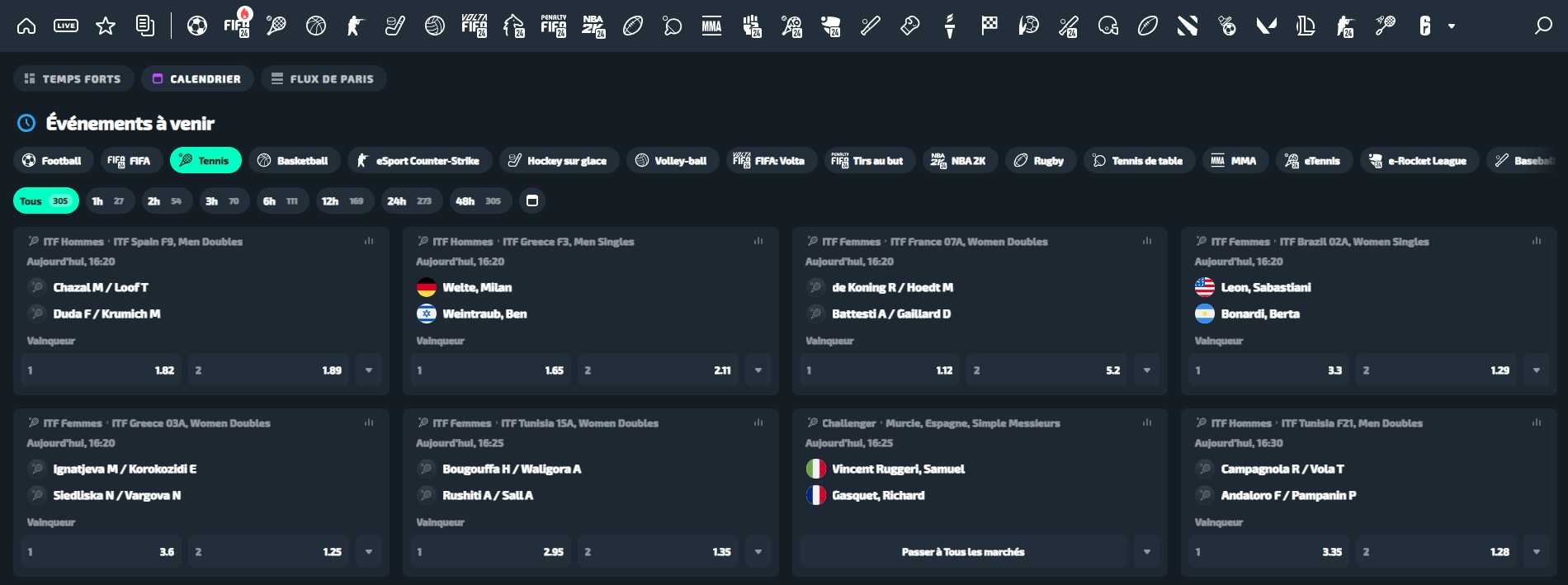
Task: Select the Tous 305 time filter
Action: tap(46, 201)
